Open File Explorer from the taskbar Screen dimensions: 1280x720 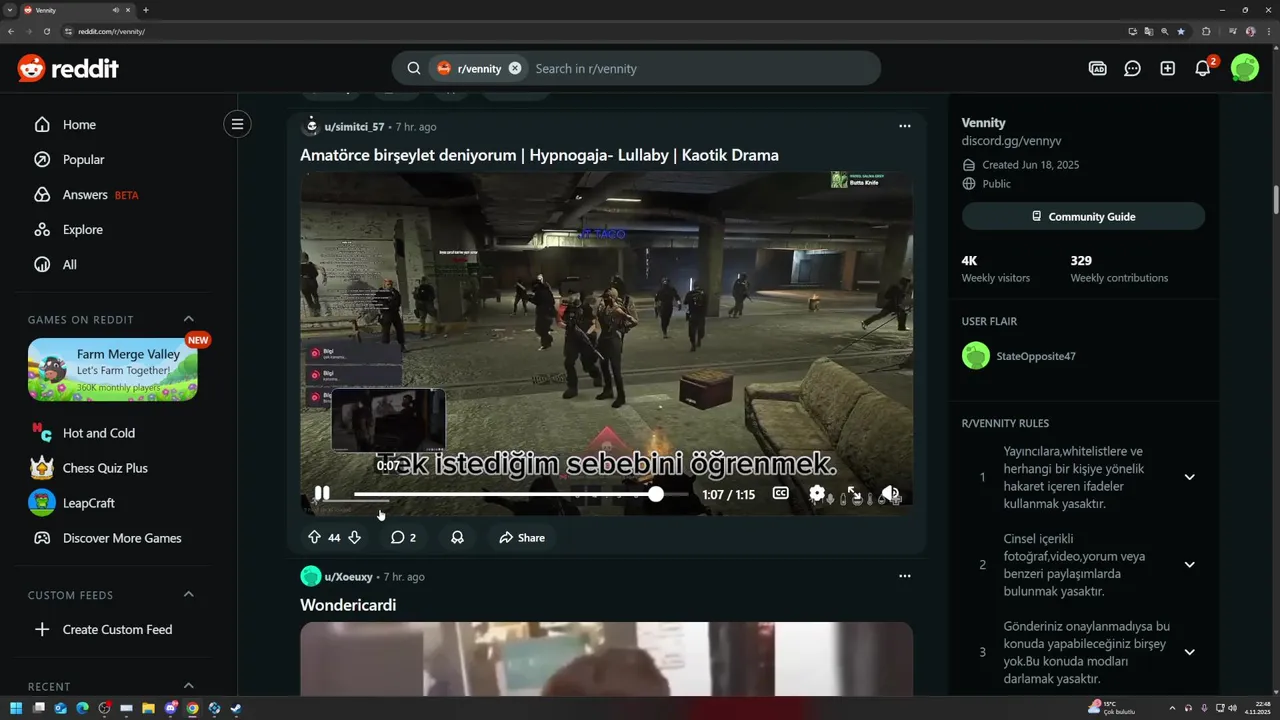click(x=148, y=708)
